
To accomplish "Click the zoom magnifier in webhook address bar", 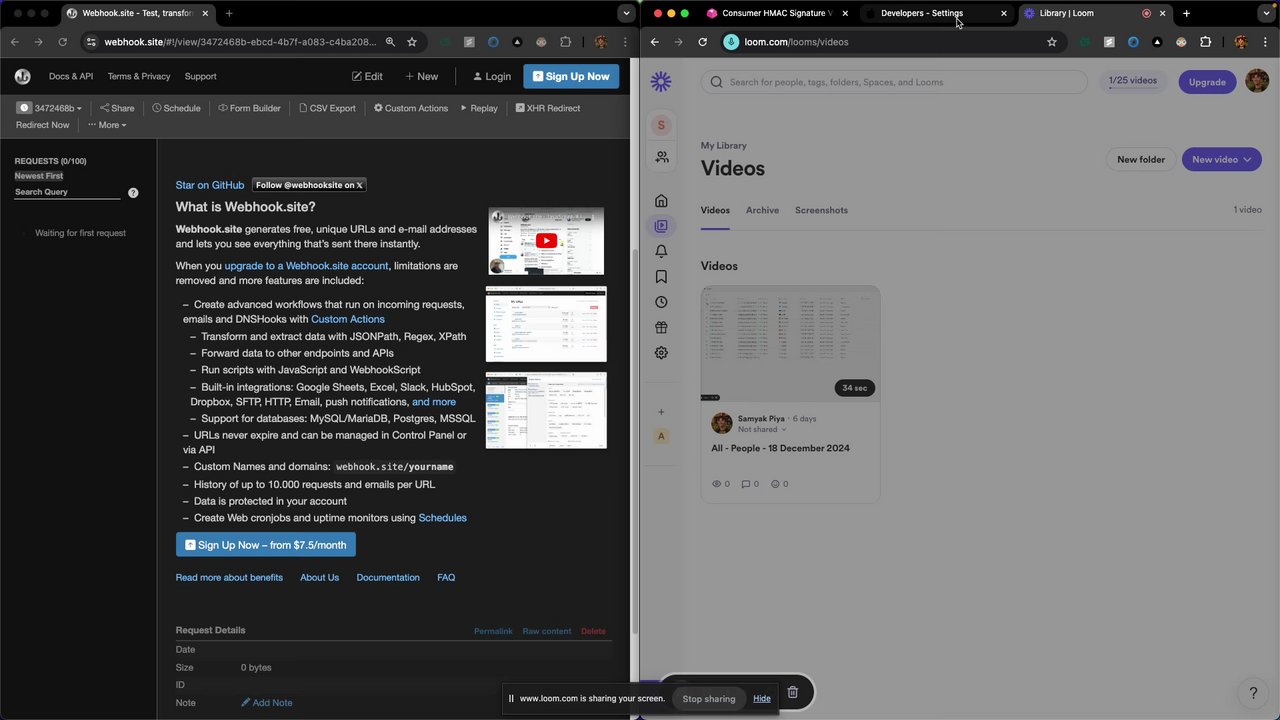I will pyautogui.click(x=390, y=42).
